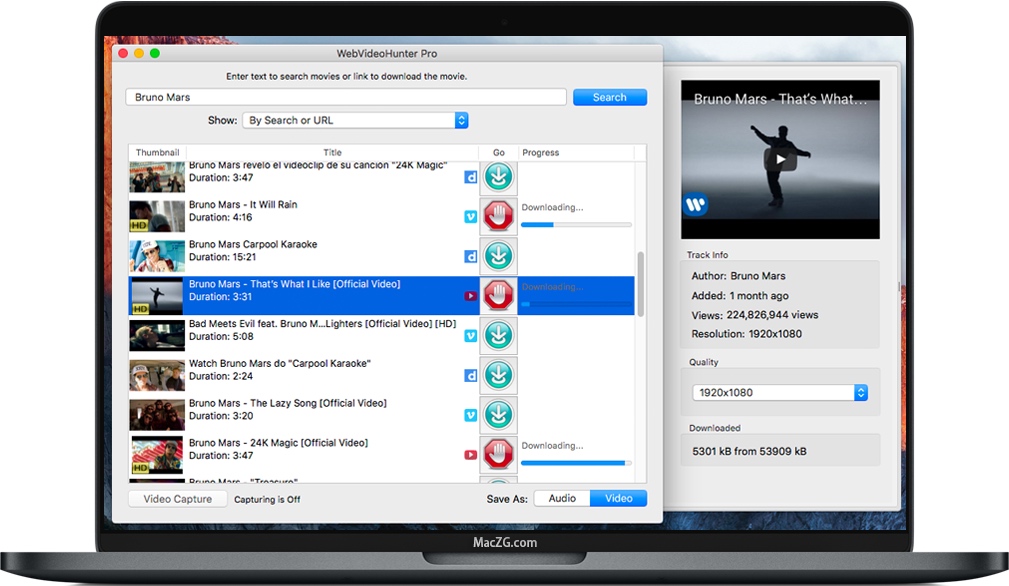Click the thumbnail of "It Will Rain"
This screenshot has height=586, width=1009.
pos(156,215)
